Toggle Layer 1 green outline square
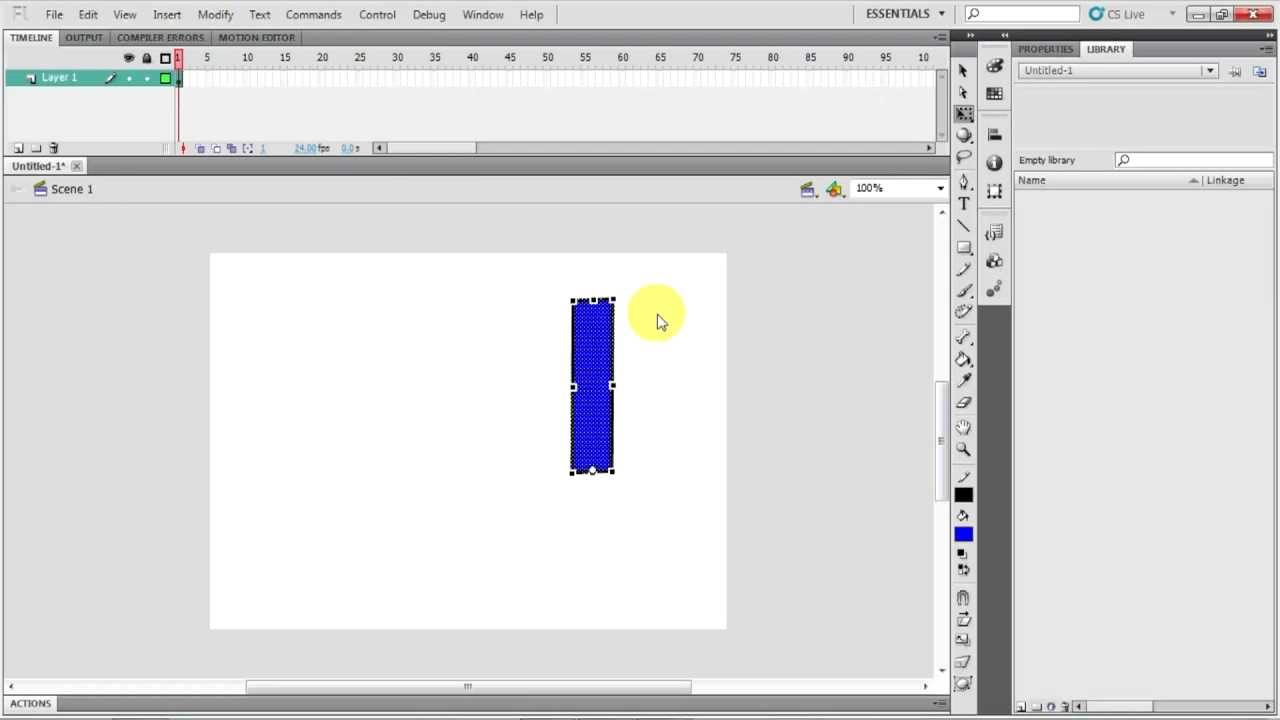 click(x=165, y=78)
